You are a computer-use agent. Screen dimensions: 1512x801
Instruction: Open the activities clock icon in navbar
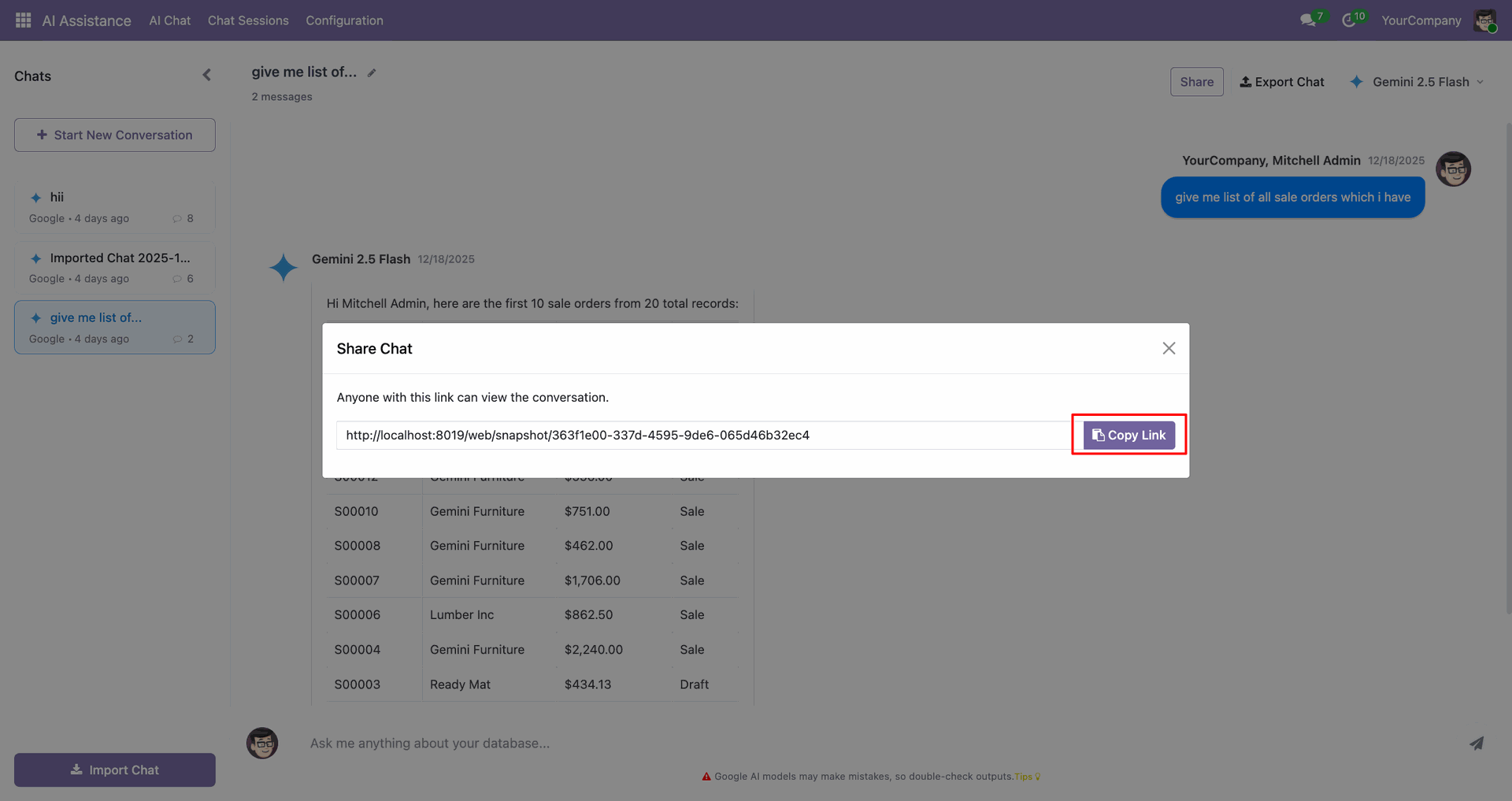pos(1349,20)
